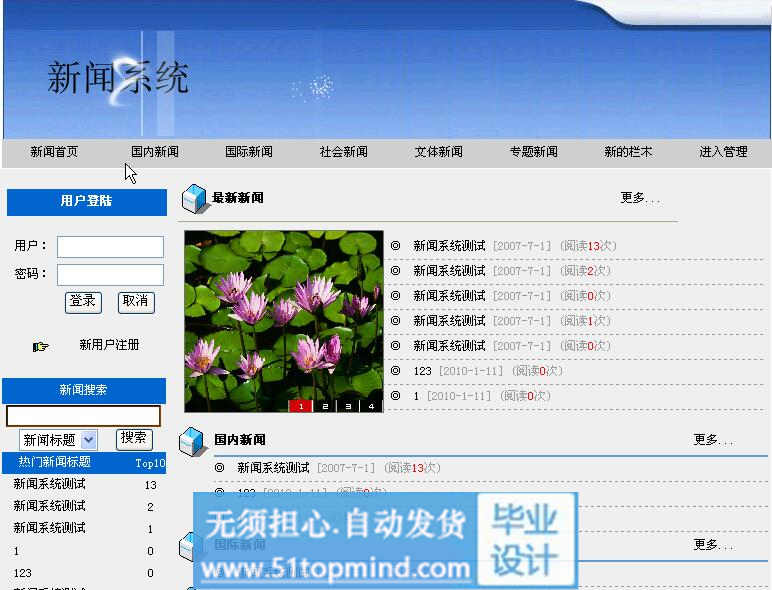Click the bullet icon before article 1 in 最新新闻
The height and width of the screenshot is (590, 772).
(x=395, y=395)
